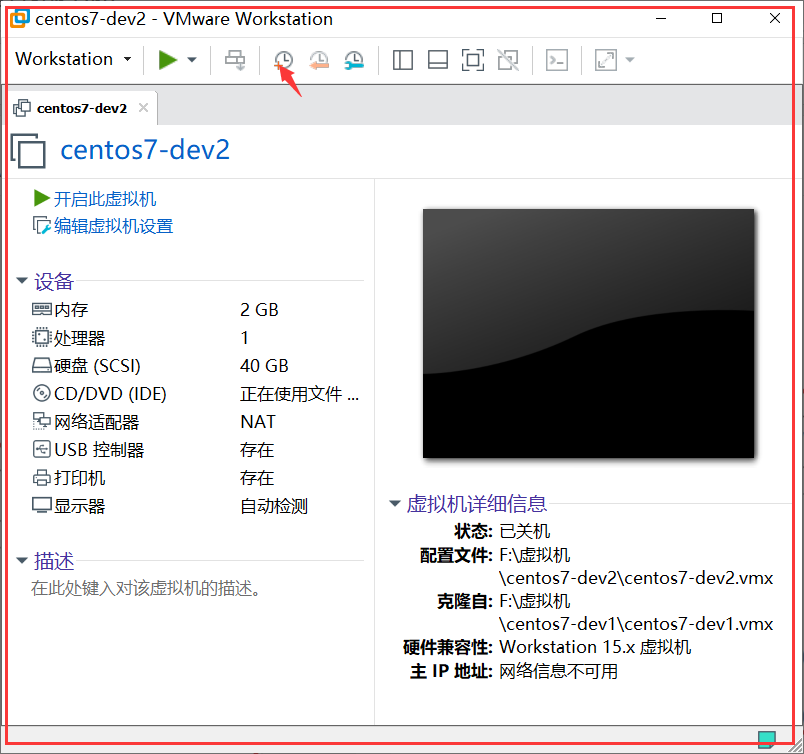Collapse the 设备 section
804x754 pixels.
click(22, 281)
